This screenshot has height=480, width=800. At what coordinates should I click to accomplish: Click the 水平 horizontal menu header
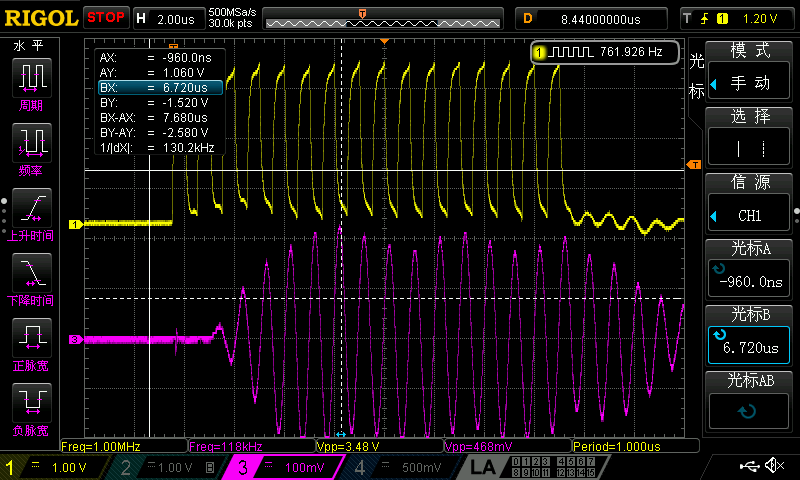29,46
